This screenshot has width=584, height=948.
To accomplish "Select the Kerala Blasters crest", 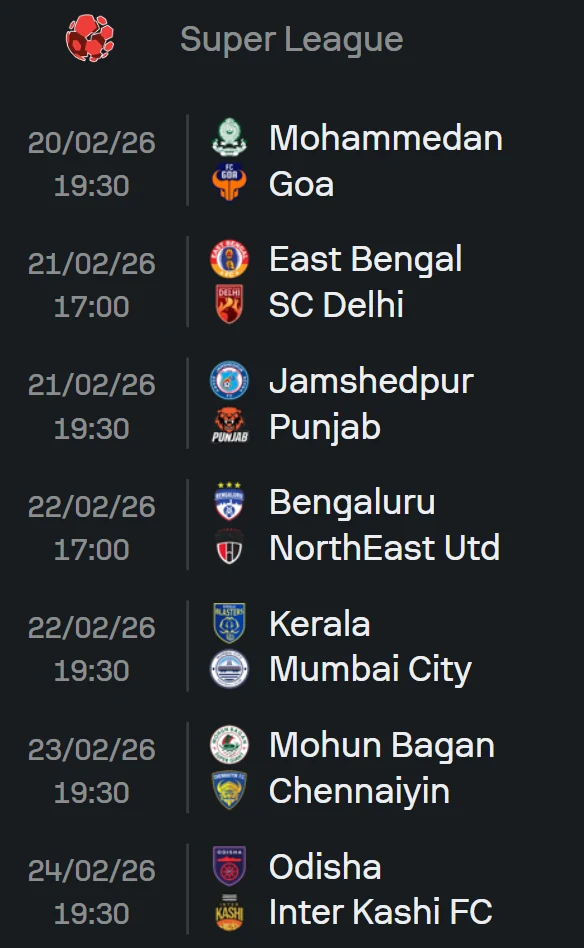I will point(228,621).
